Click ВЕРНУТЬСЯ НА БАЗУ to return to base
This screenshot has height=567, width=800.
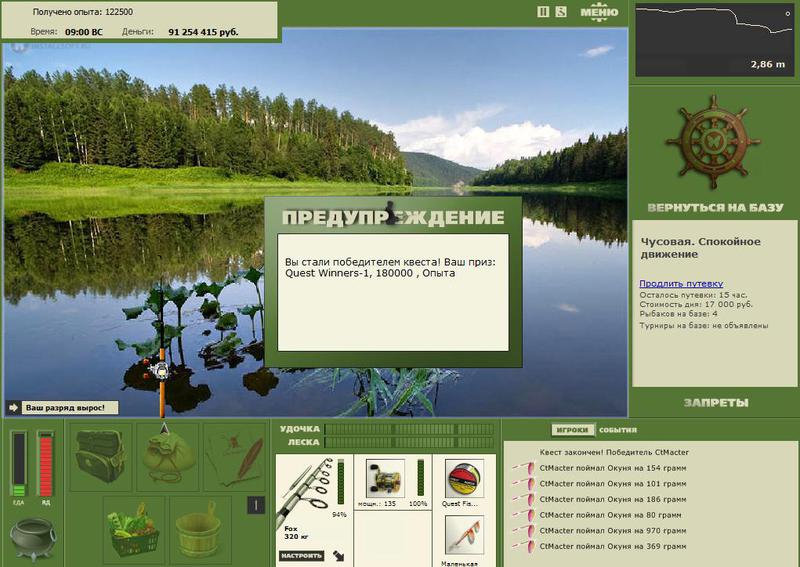click(715, 208)
